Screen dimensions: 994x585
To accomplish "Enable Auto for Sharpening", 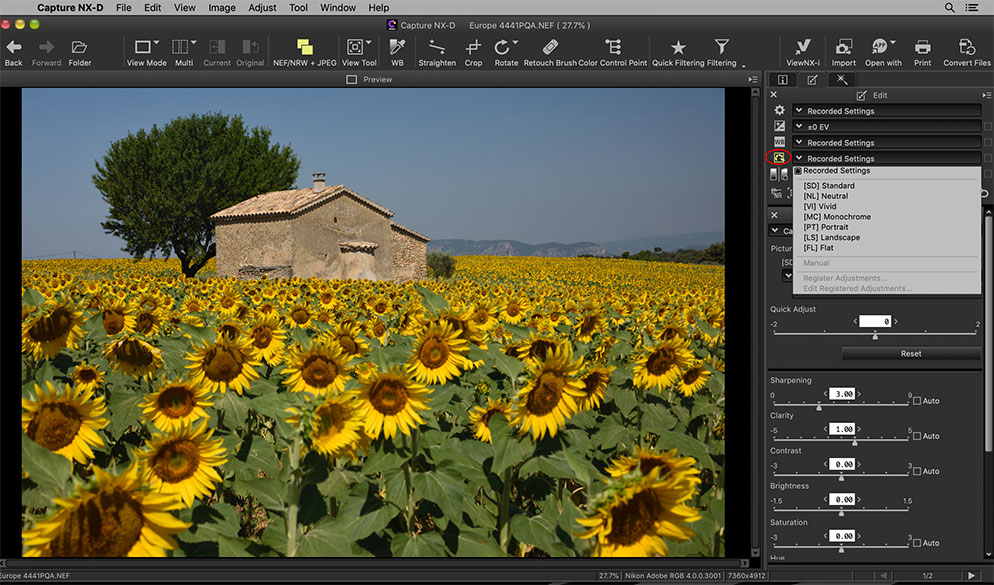I will [x=917, y=401].
